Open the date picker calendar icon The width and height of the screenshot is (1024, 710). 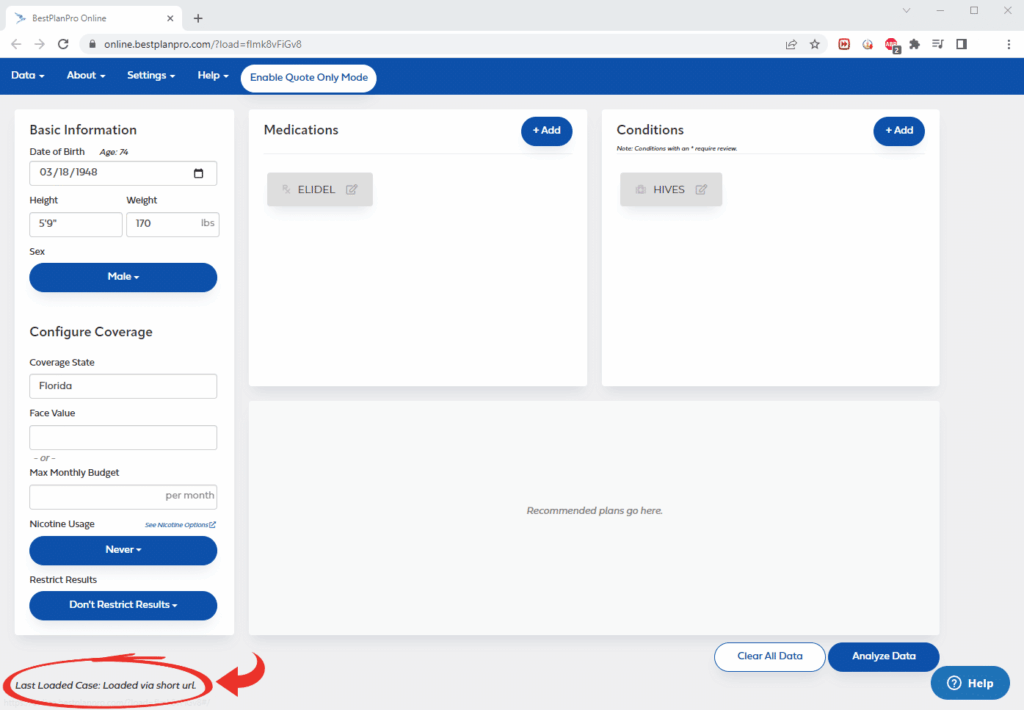[x=198, y=173]
